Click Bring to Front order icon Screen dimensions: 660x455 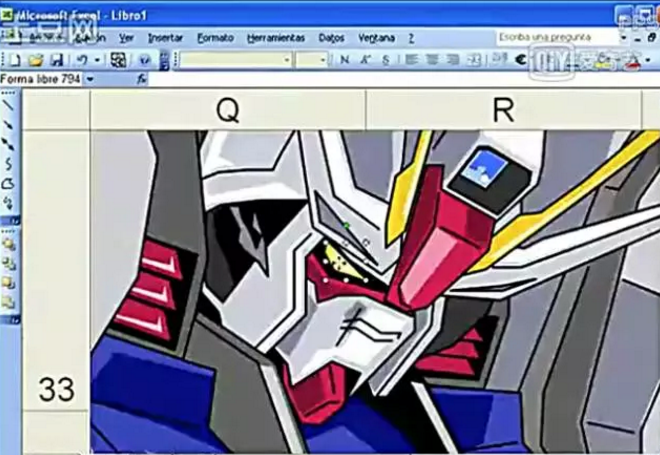coord(8,244)
